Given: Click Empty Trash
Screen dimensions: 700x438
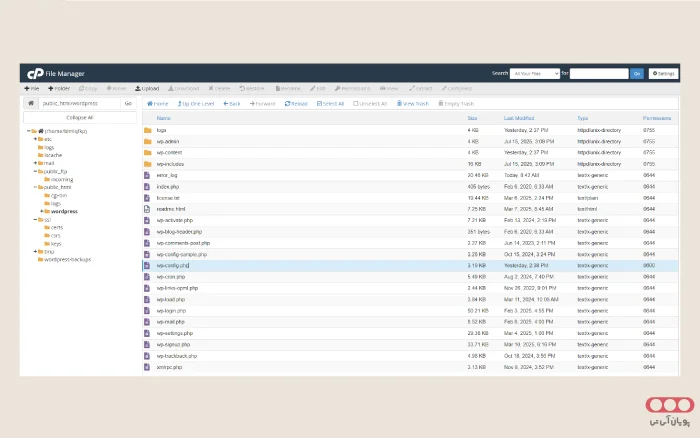Looking at the screenshot, I should tap(456, 104).
